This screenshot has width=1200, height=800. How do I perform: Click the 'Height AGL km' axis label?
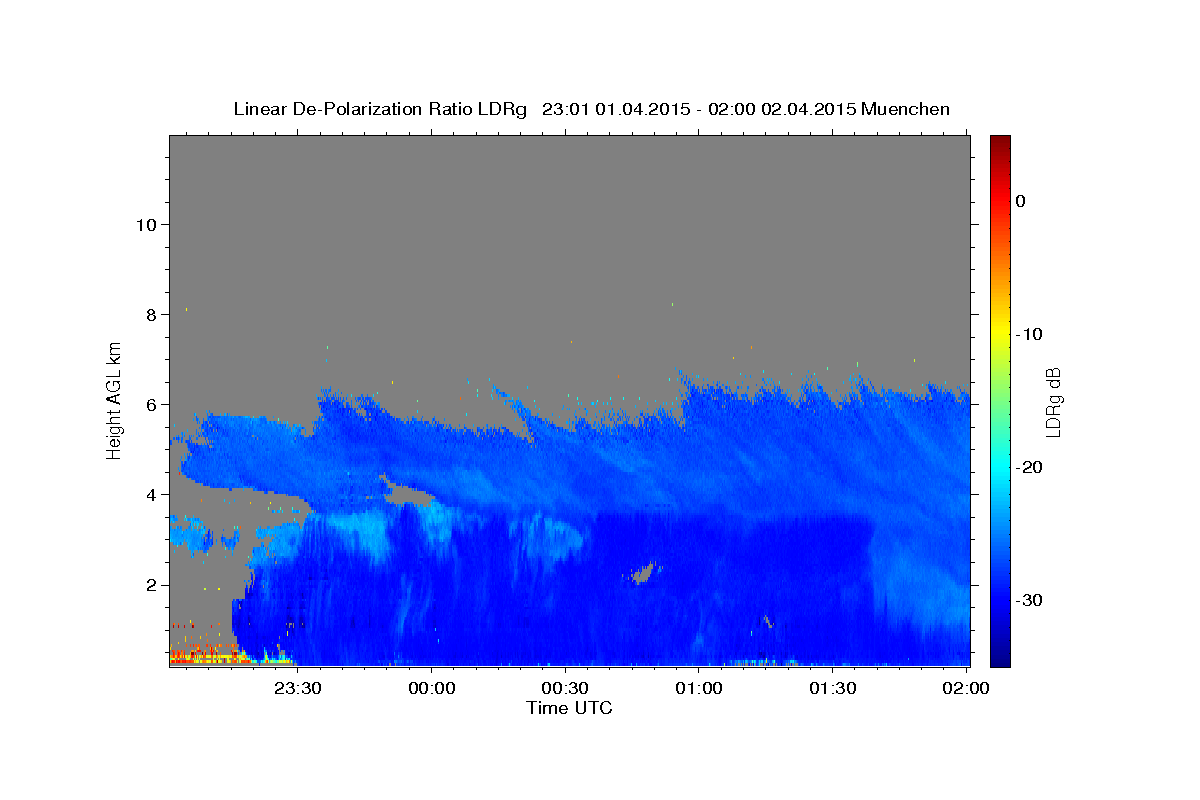[114, 400]
